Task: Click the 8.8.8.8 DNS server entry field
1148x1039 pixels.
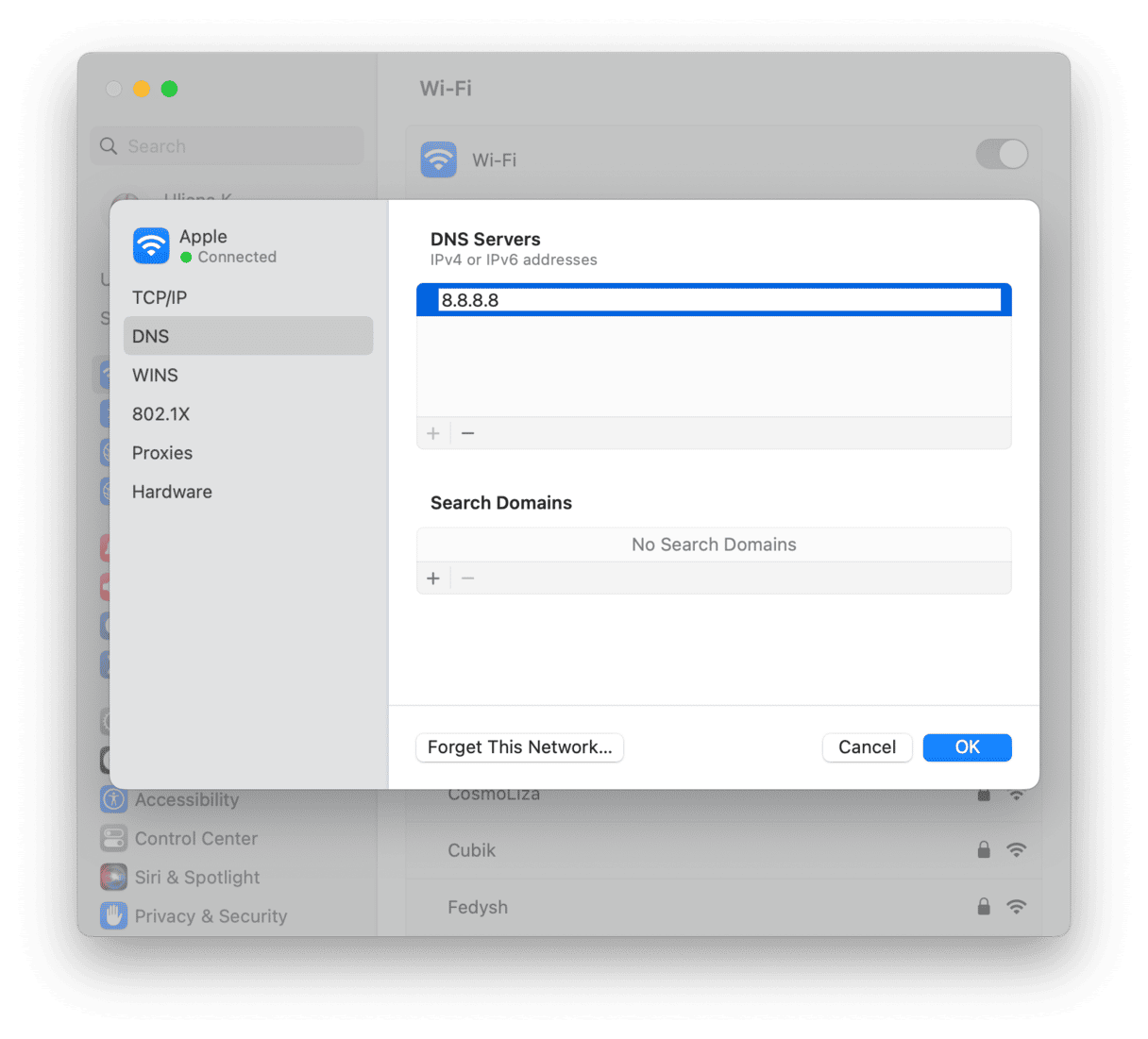Action: click(719, 300)
